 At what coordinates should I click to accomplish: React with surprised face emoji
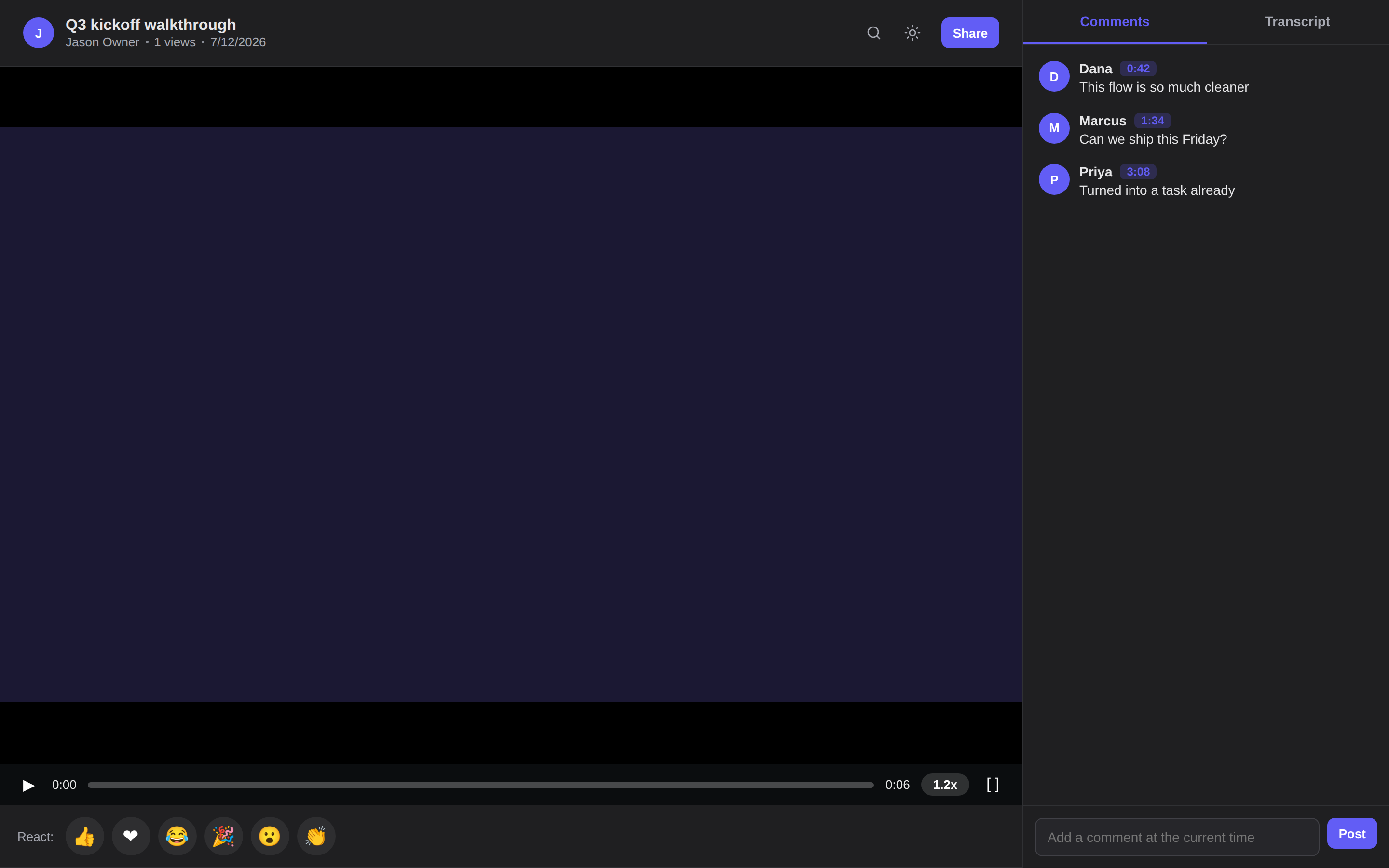point(270,837)
